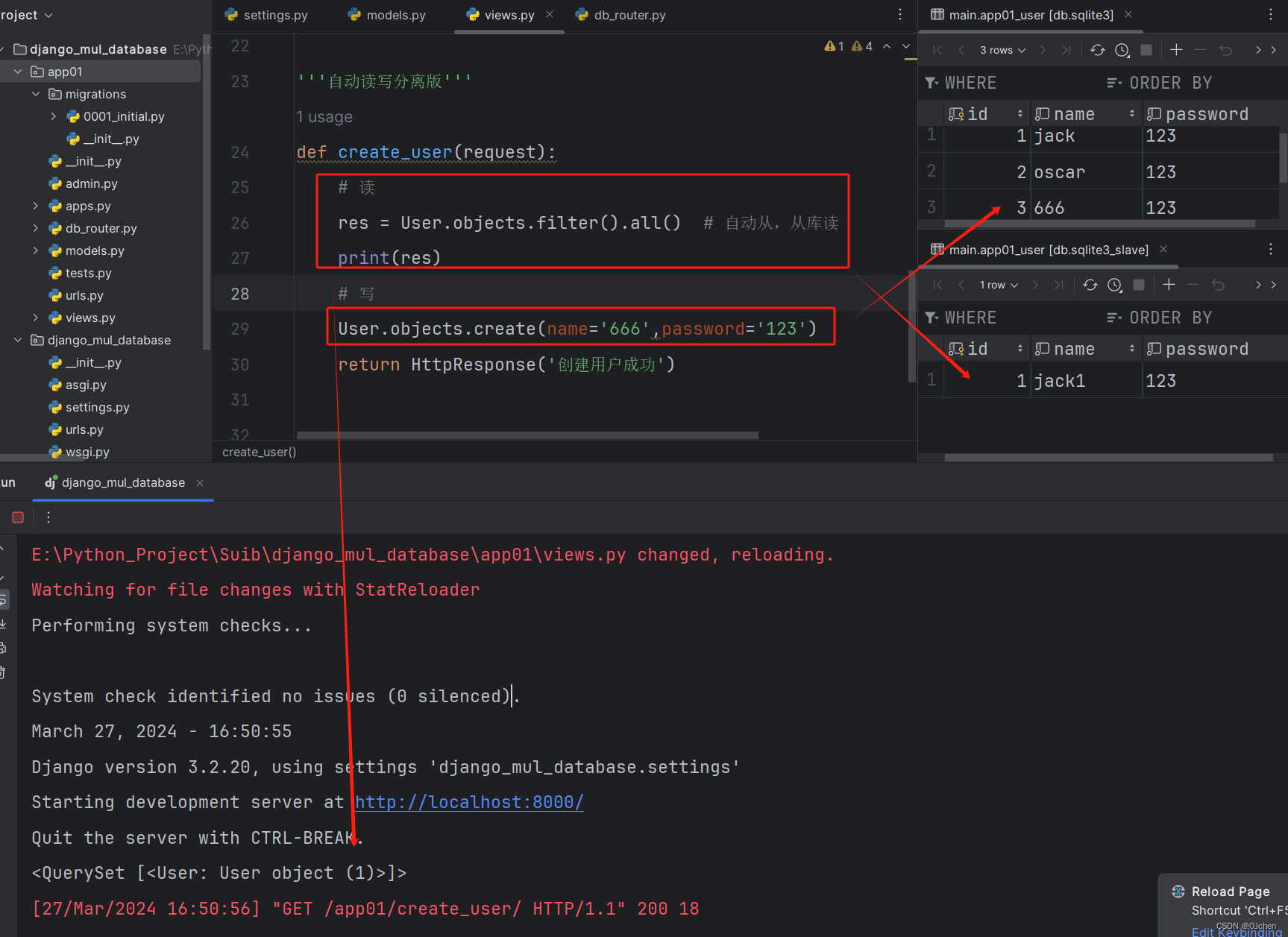
Task: Go to last page in db.sqlite3 table
Action: [1066, 50]
